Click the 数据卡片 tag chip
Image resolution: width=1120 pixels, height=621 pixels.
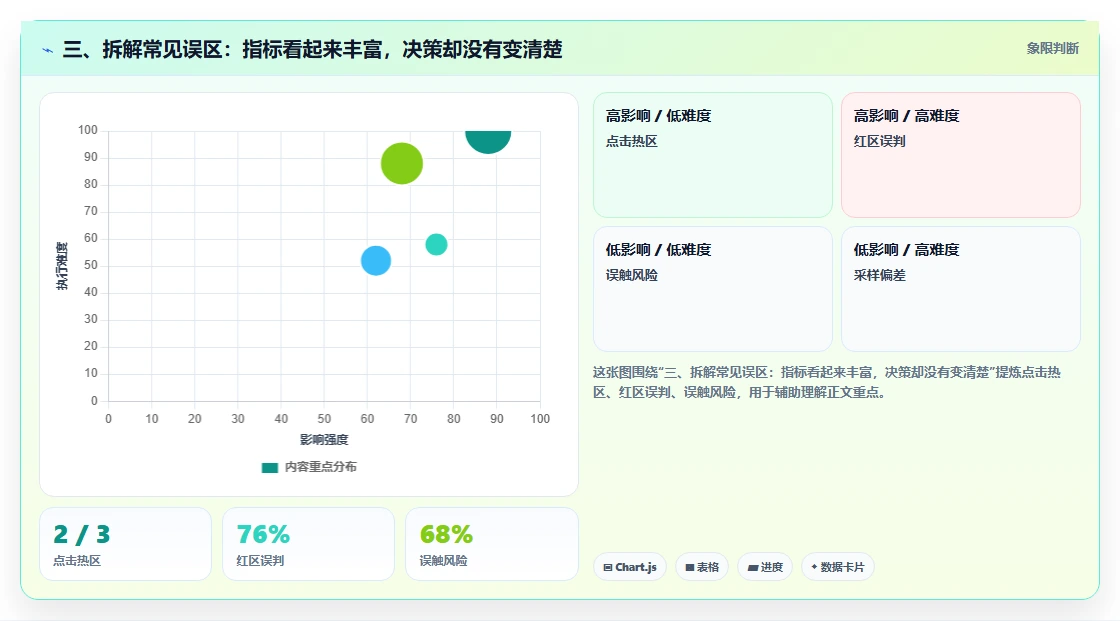(x=838, y=567)
